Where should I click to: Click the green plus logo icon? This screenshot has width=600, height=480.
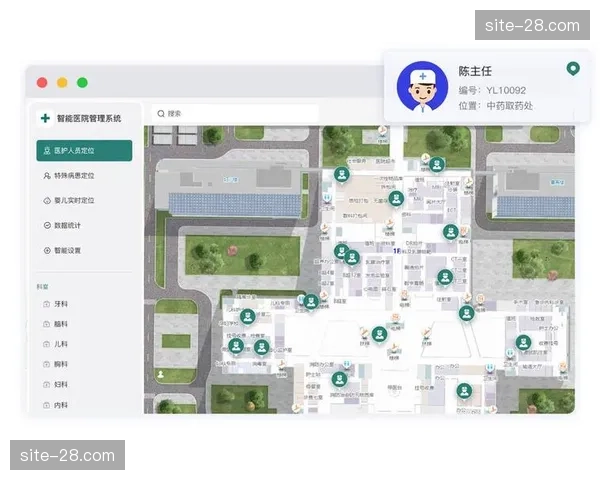point(46,118)
